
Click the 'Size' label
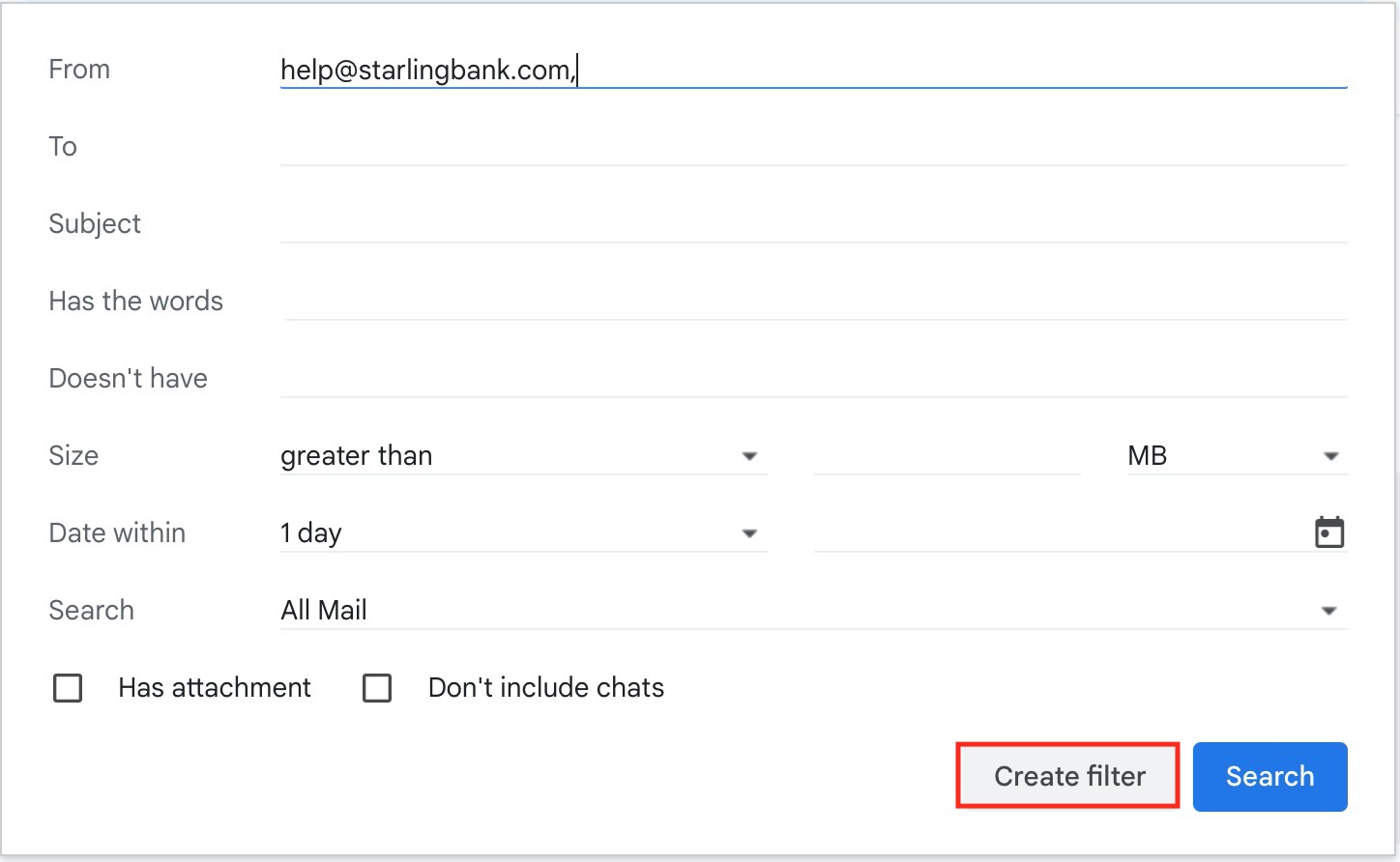tap(73, 456)
